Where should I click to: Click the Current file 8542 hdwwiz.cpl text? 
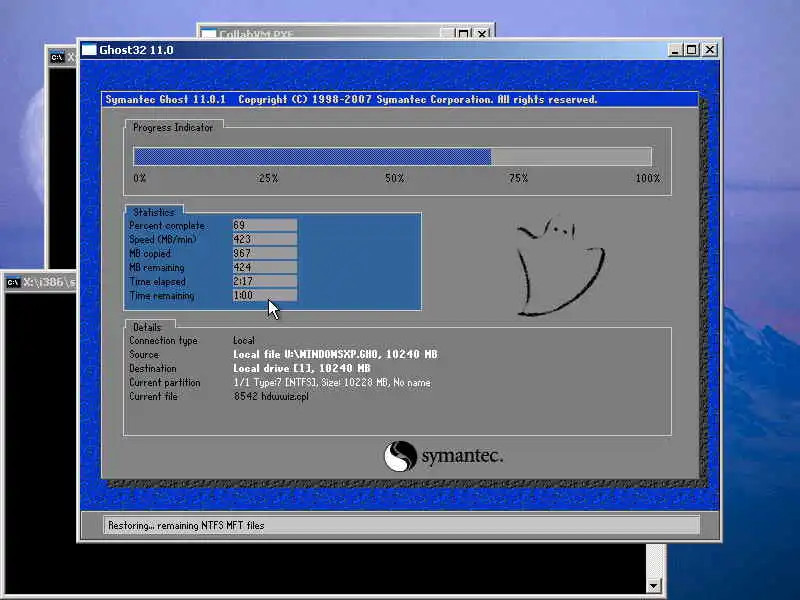[x=271, y=396]
